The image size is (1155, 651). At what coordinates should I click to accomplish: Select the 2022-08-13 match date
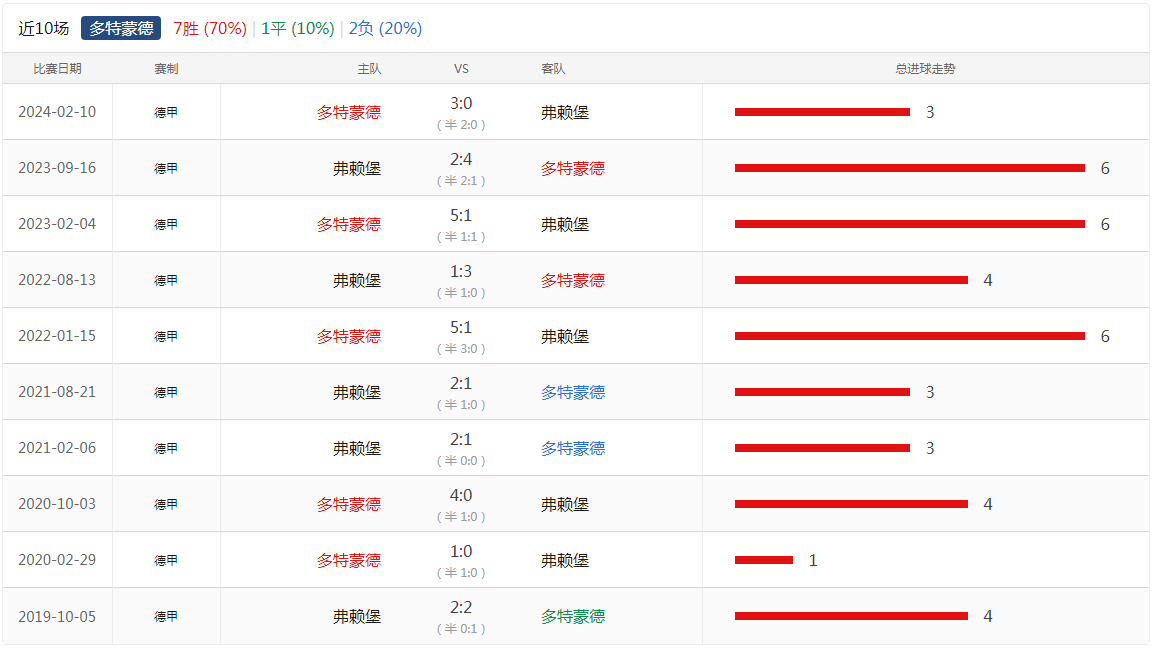point(57,280)
